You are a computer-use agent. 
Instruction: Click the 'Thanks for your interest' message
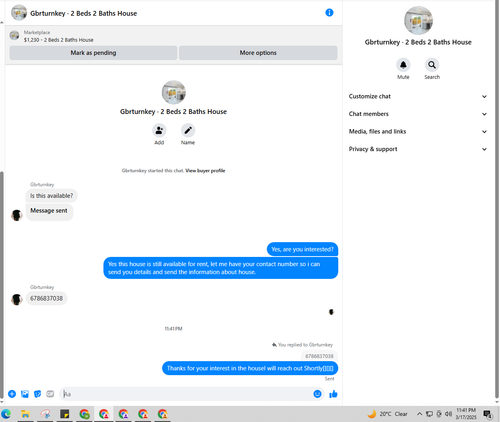point(250,368)
